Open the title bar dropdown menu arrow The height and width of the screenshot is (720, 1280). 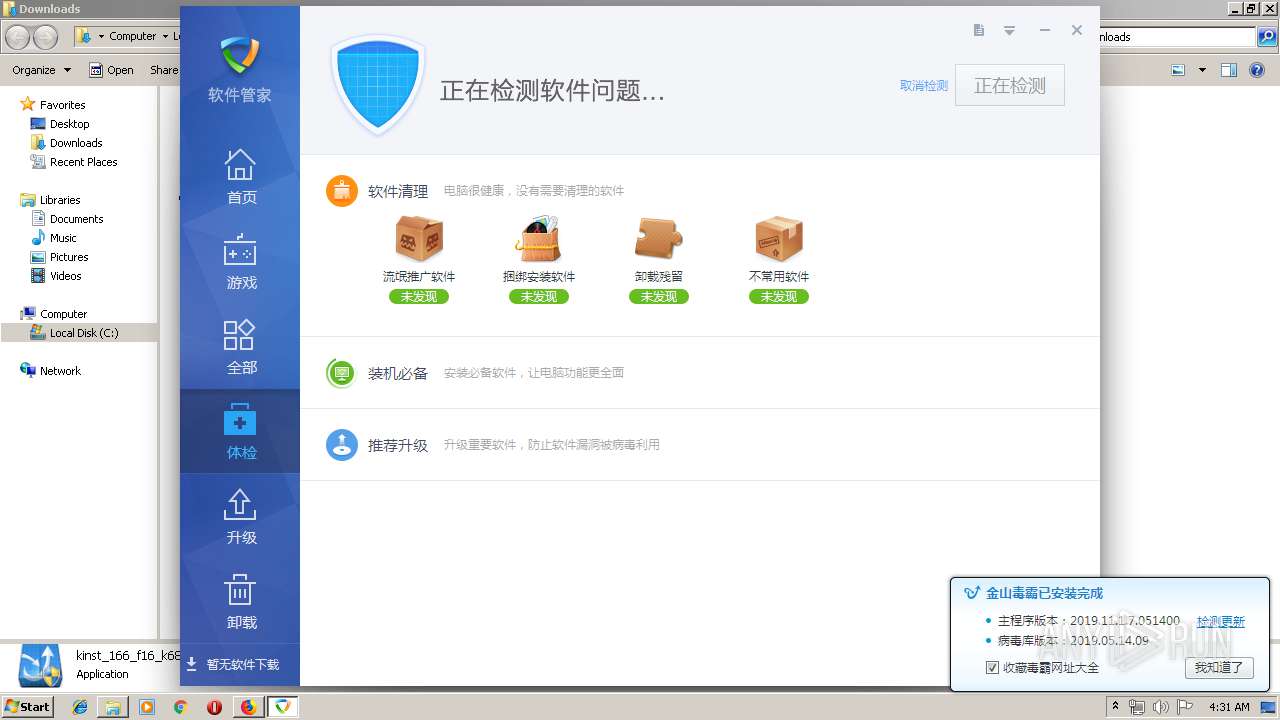click(1010, 31)
